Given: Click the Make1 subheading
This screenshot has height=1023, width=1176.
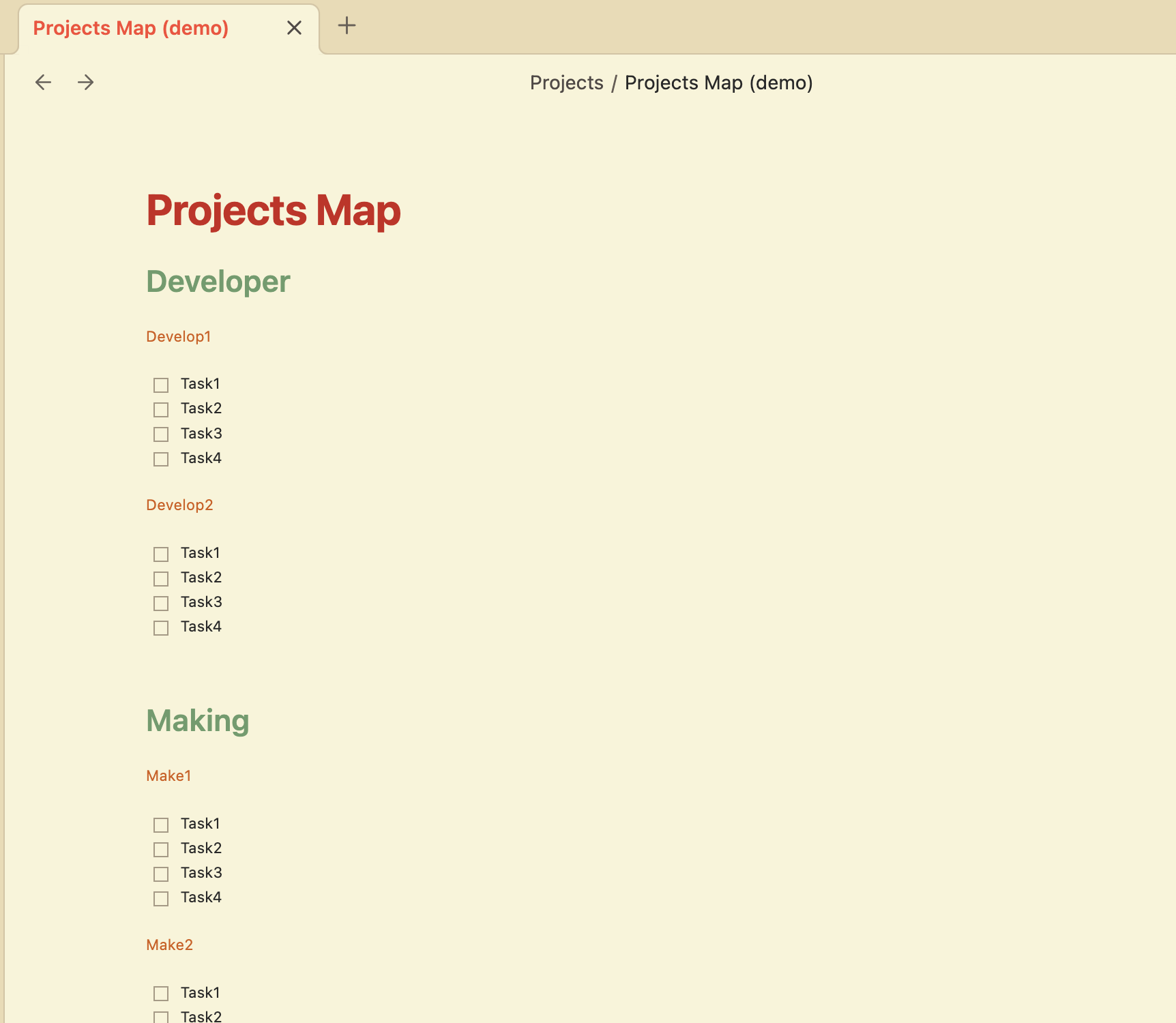Looking at the screenshot, I should click(x=168, y=775).
